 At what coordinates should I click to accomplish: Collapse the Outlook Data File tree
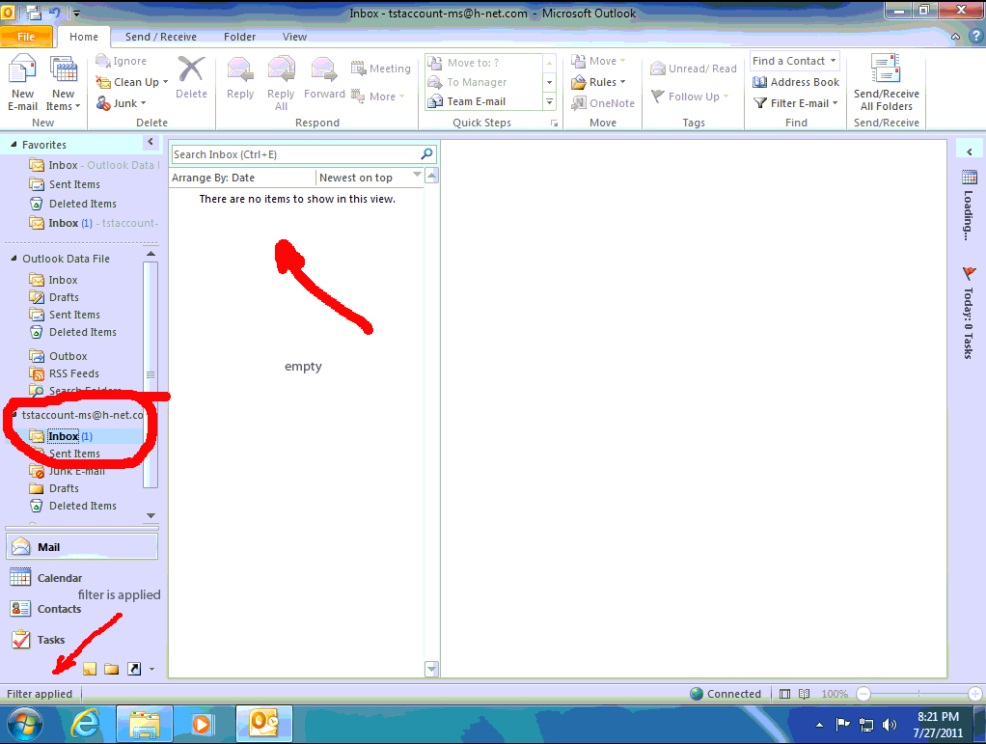point(14,259)
